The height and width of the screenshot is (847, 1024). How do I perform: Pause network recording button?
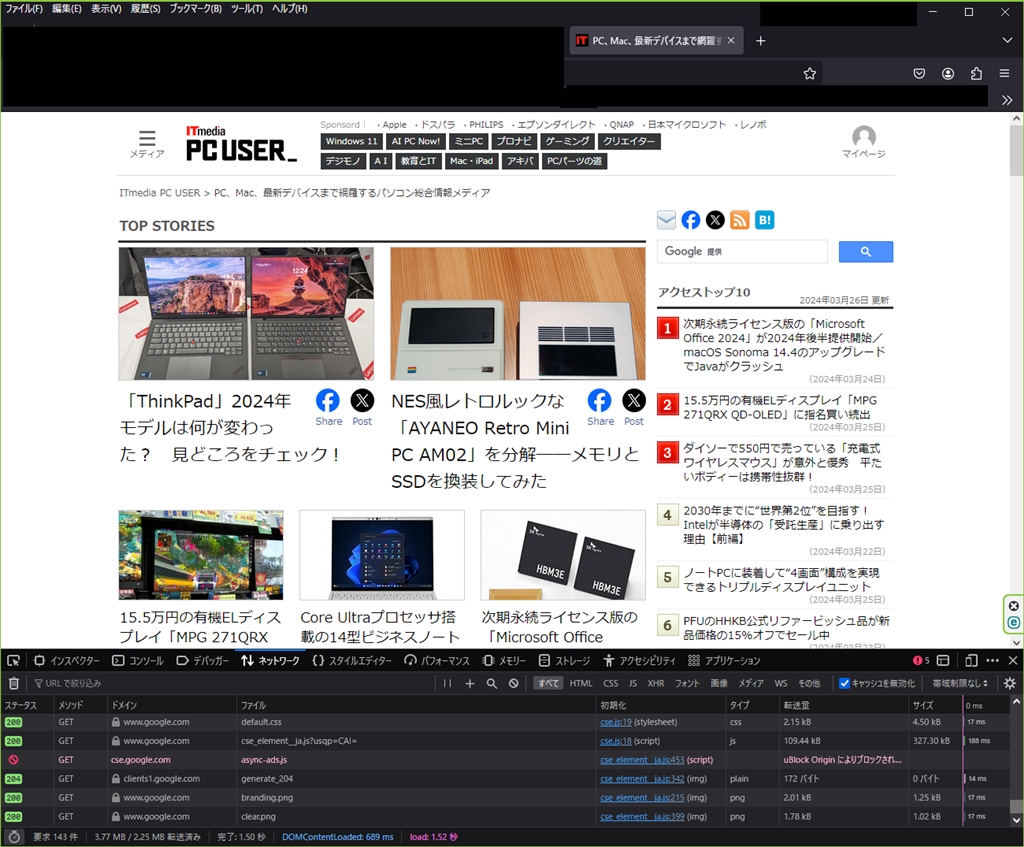tap(447, 683)
